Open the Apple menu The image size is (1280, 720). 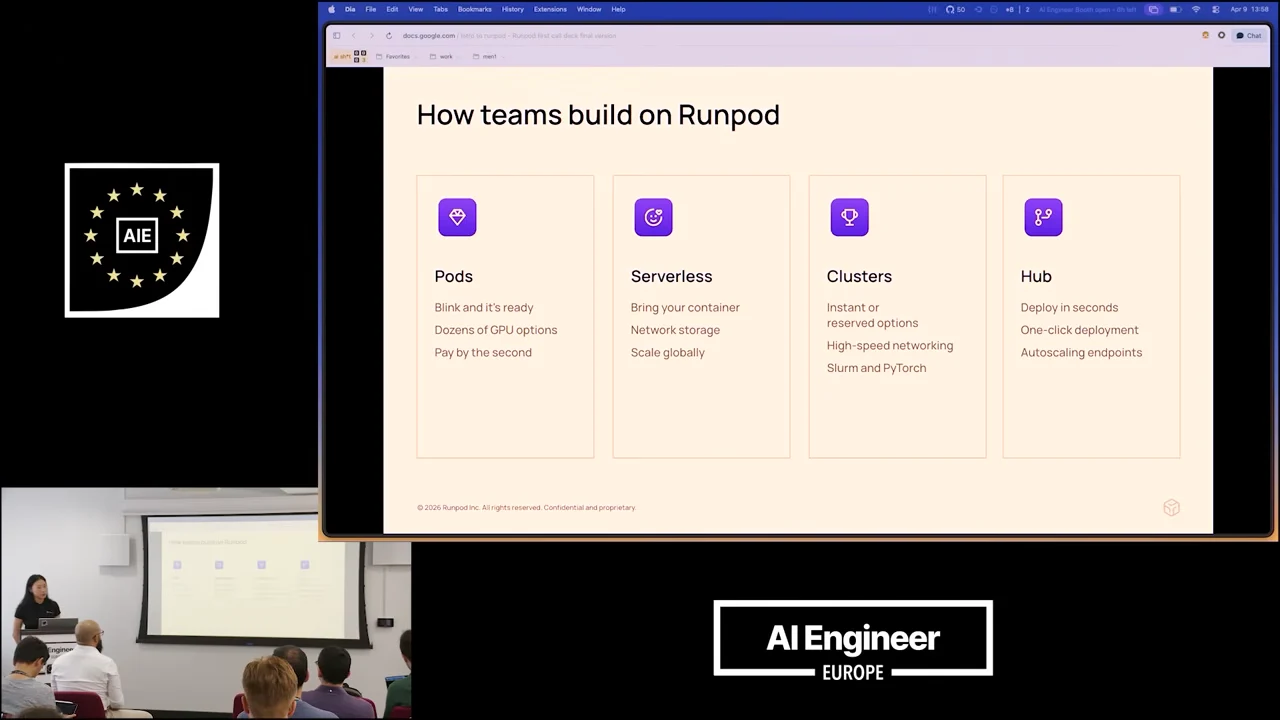pos(332,9)
